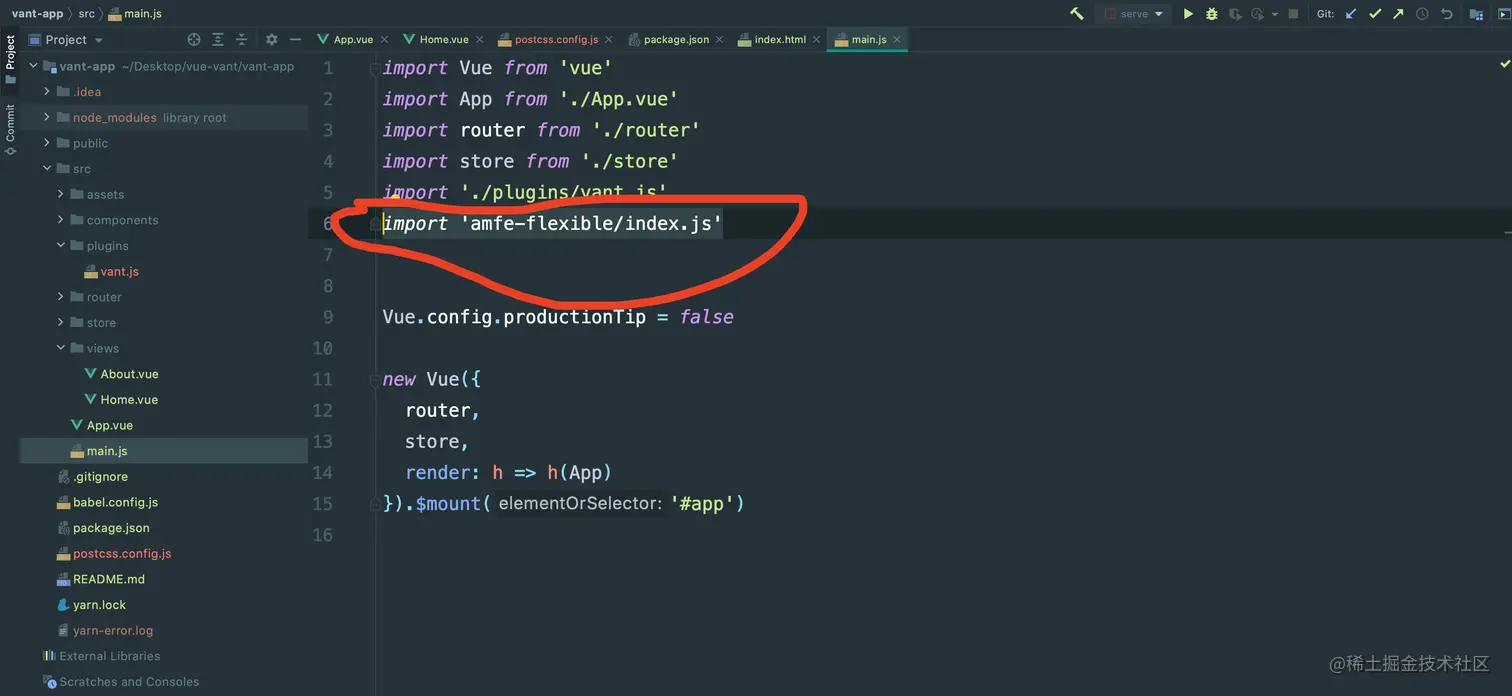The height and width of the screenshot is (696, 1512).
Task: Close the main.js tab
Action: 897,40
